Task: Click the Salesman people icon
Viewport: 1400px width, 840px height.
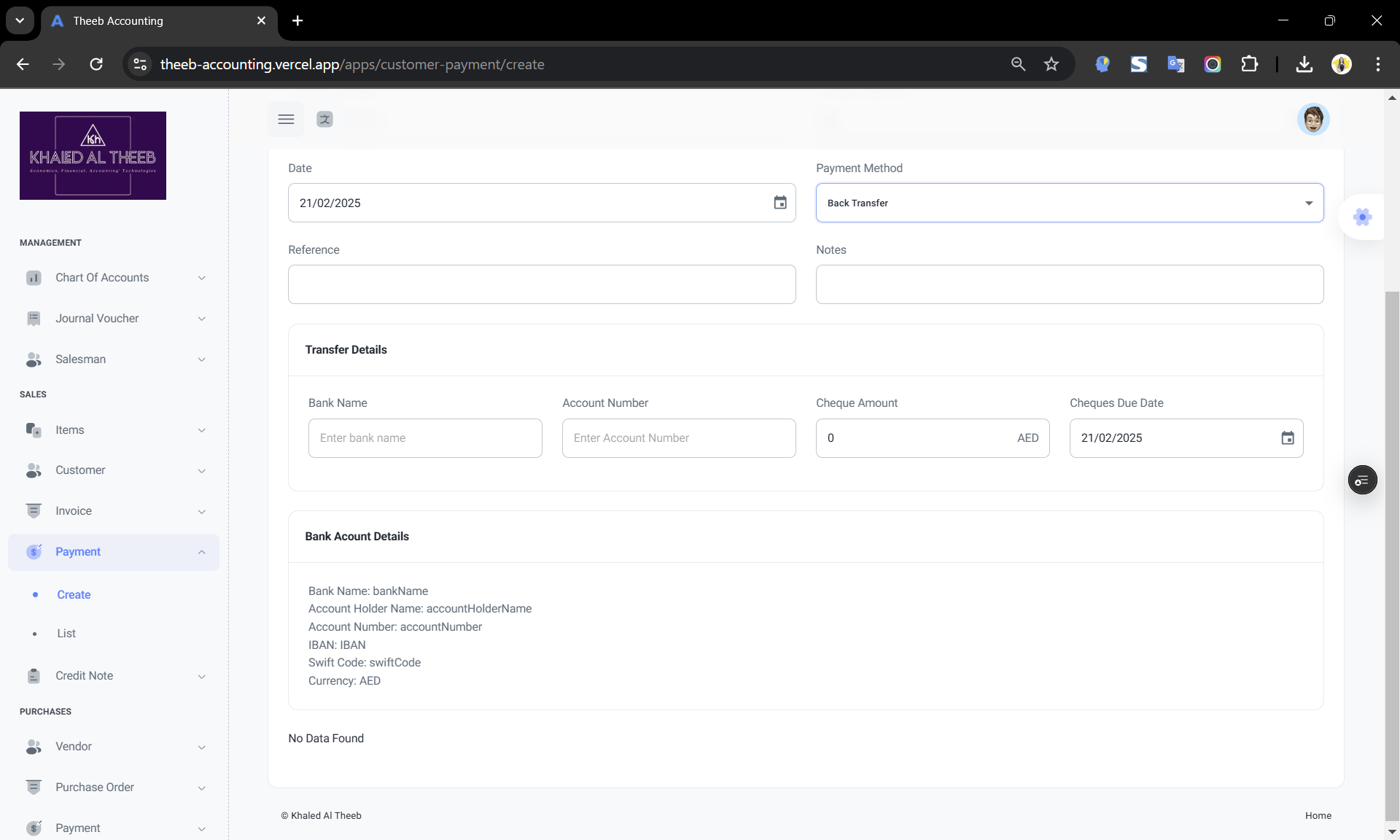Action: click(x=34, y=359)
